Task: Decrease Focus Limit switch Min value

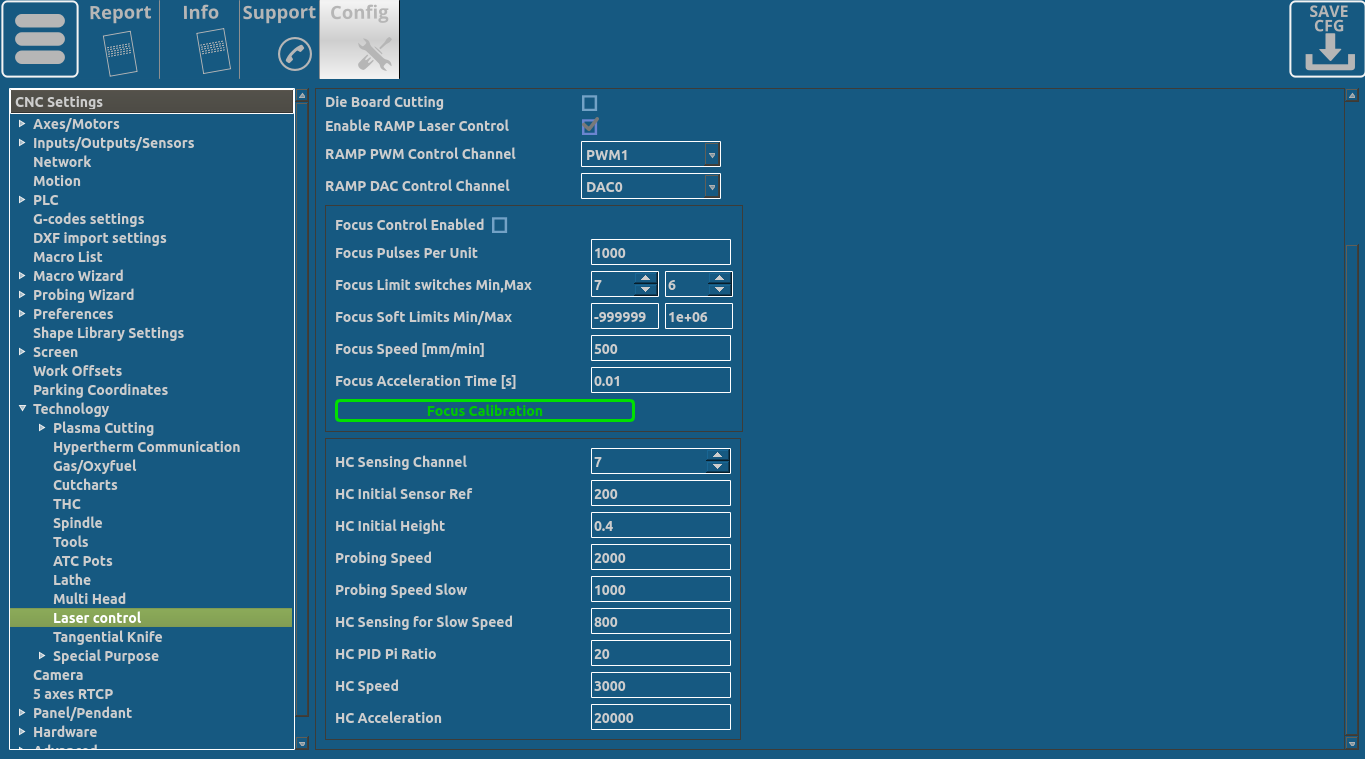Action: (646, 290)
